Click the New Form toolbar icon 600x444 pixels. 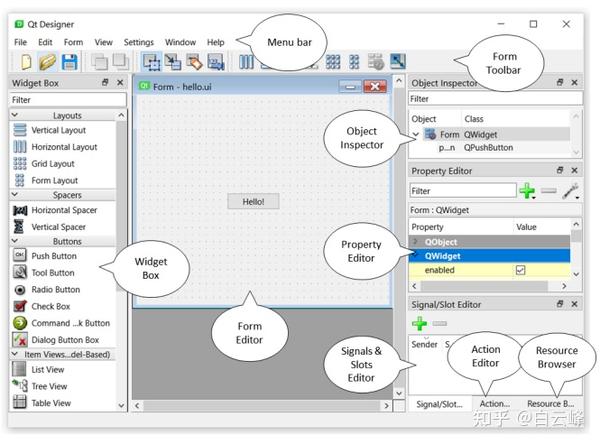[x=26, y=62]
